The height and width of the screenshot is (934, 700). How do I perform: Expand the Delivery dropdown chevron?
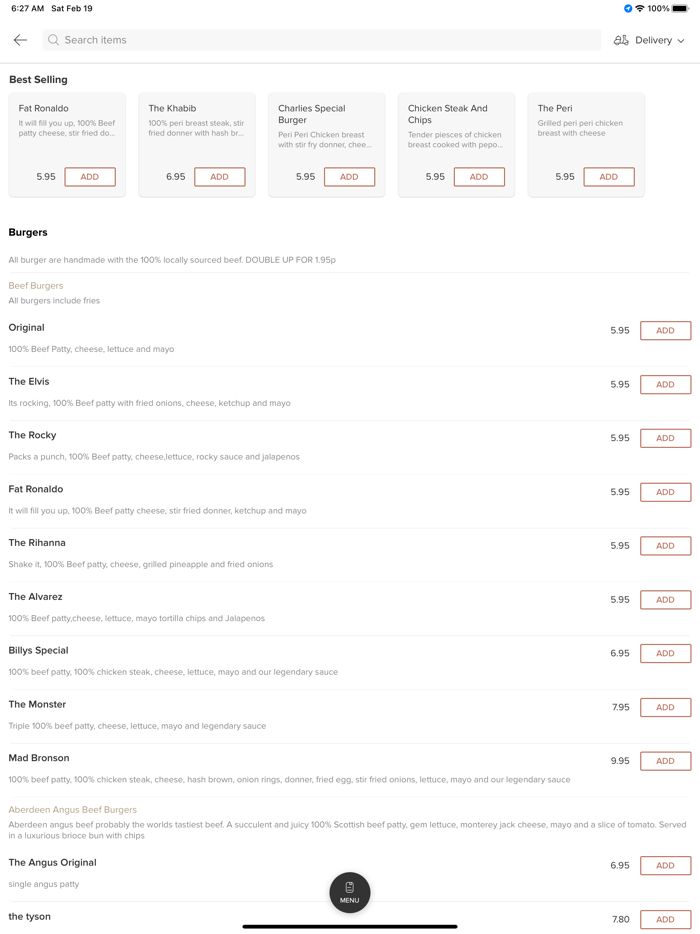[681, 41]
